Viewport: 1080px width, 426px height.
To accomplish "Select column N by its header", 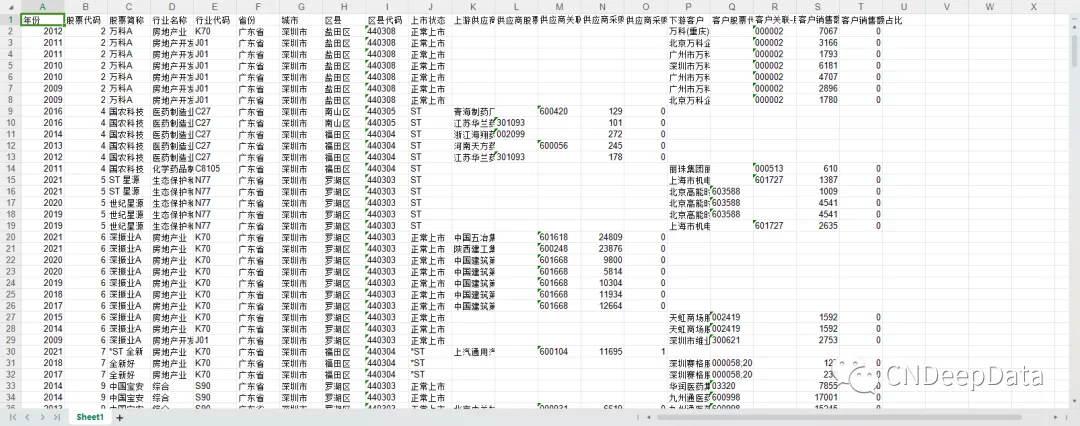I will [x=603, y=6].
